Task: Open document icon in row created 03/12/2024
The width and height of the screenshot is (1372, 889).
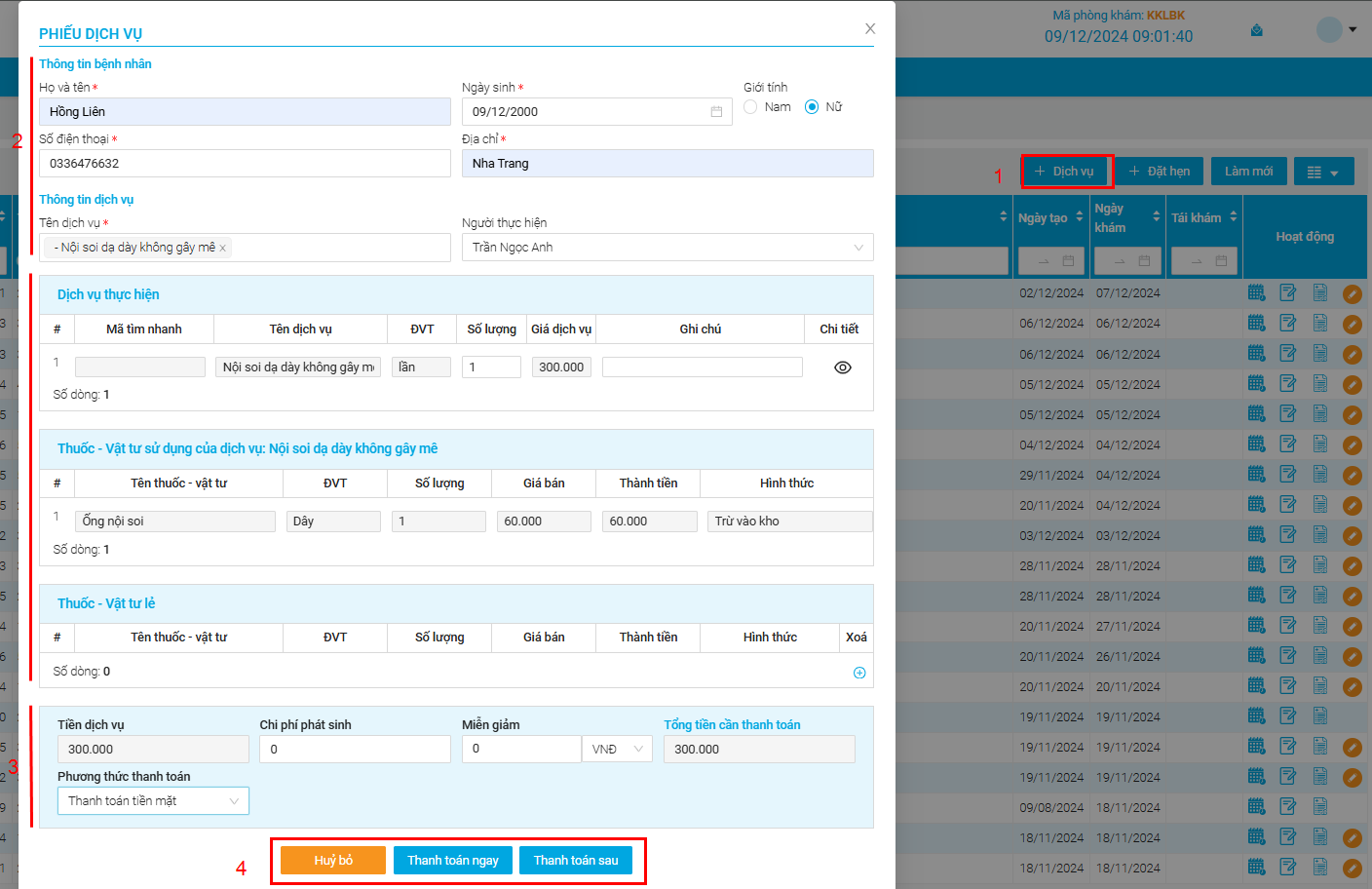Action: [1320, 535]
